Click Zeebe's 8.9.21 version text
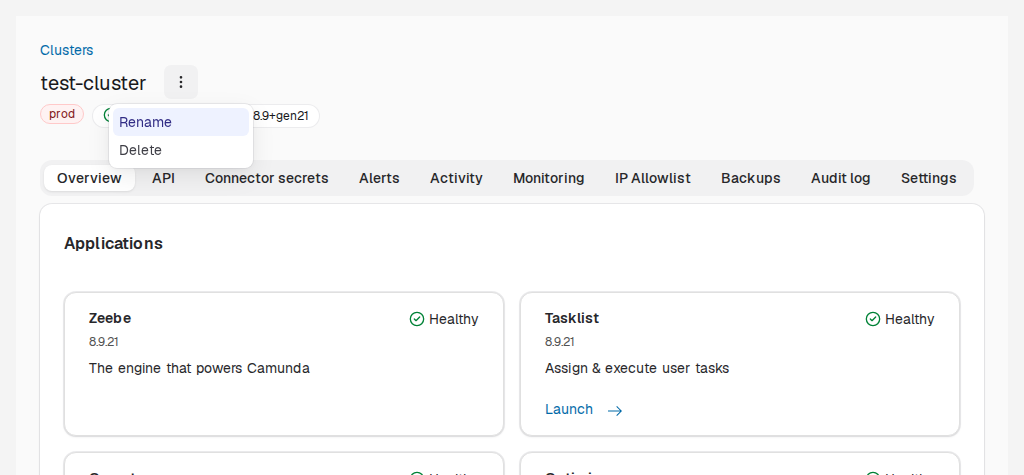 click(103, 342)
